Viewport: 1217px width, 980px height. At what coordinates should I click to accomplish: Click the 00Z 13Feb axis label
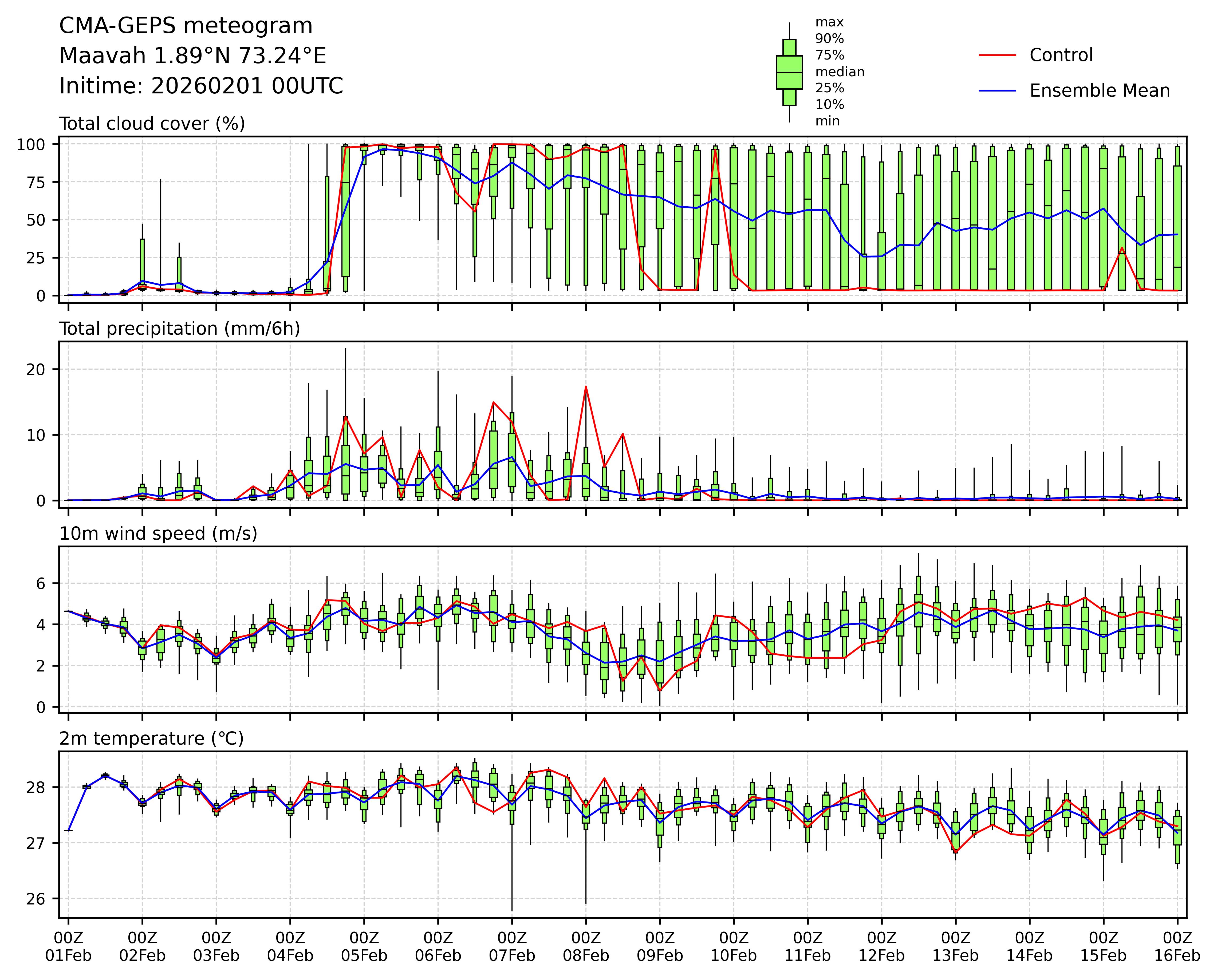pos(956,947)
